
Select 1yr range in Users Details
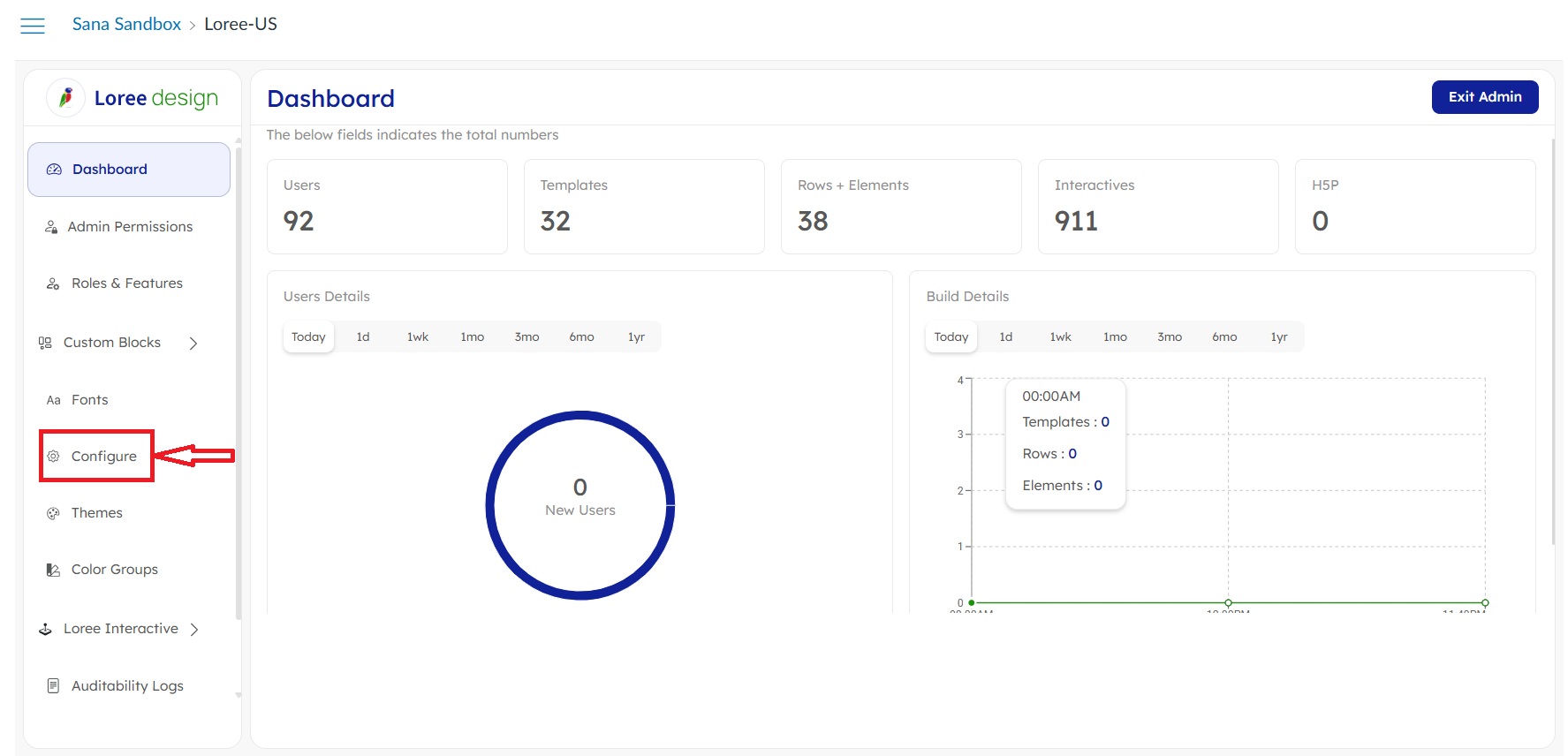[636, 337]
